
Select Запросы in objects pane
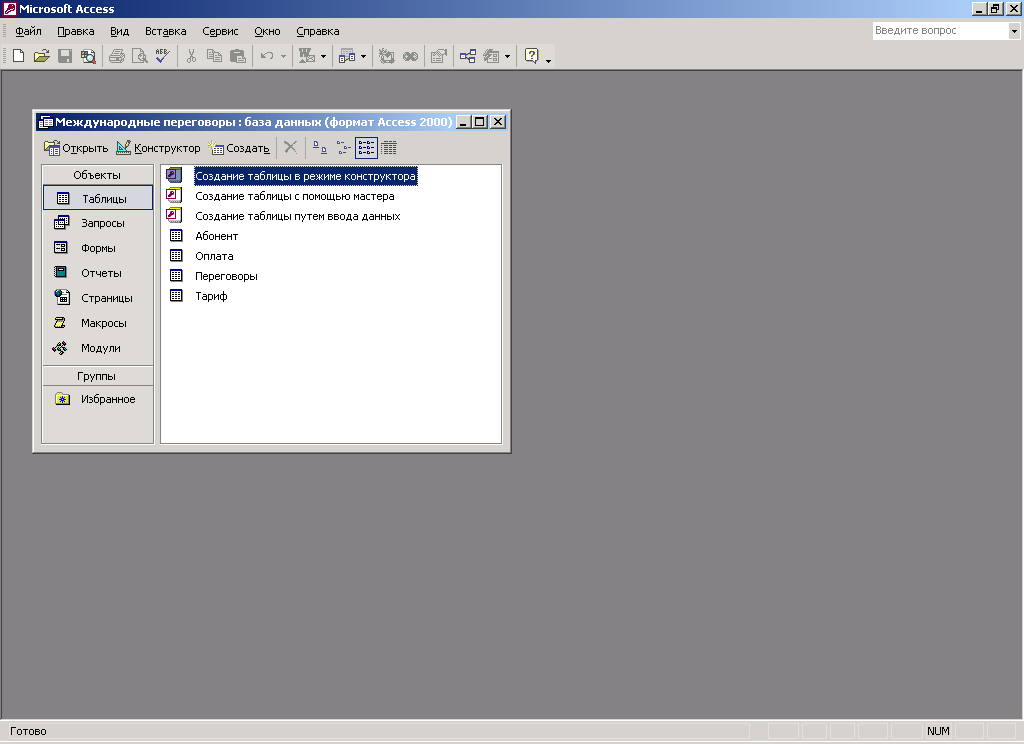pyautogui.click(x=98, y=223)
